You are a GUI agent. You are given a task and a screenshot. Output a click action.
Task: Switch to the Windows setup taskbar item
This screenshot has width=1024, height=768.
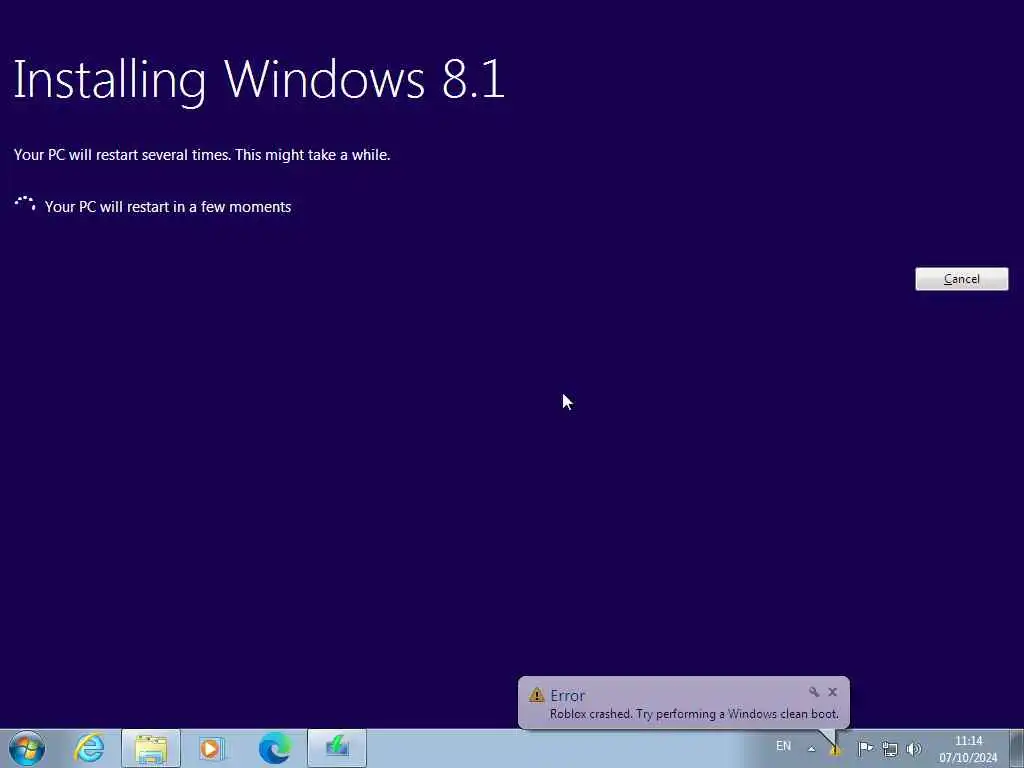click(x=336, y=748)
